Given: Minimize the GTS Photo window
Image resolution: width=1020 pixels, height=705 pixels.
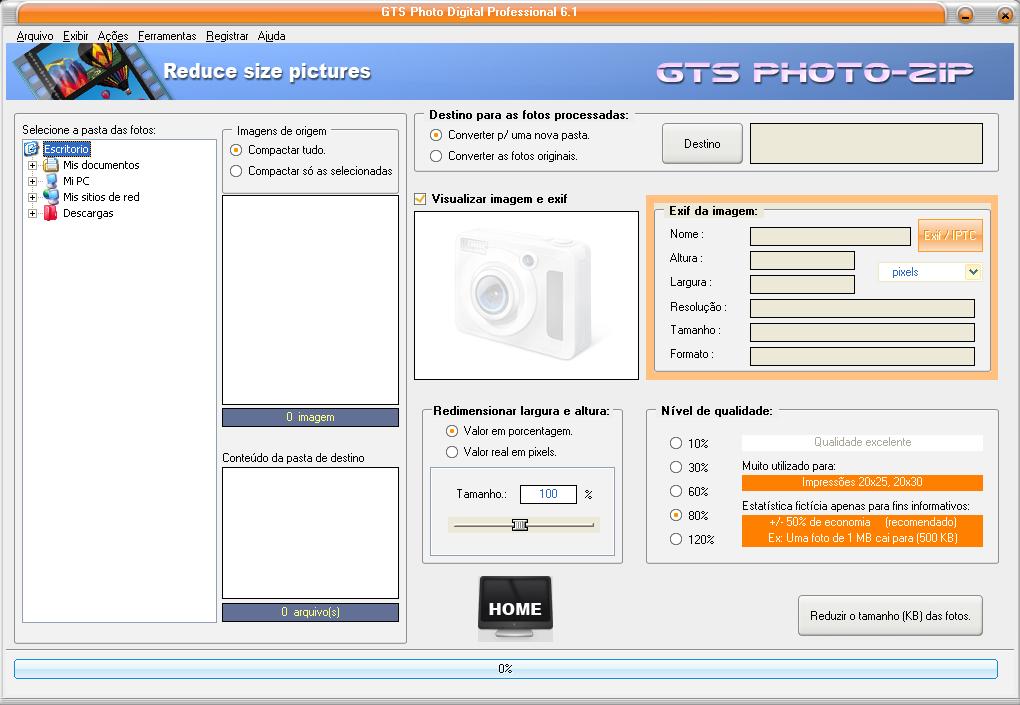Looking at the screenshot, I should click(x=965, y=14).
